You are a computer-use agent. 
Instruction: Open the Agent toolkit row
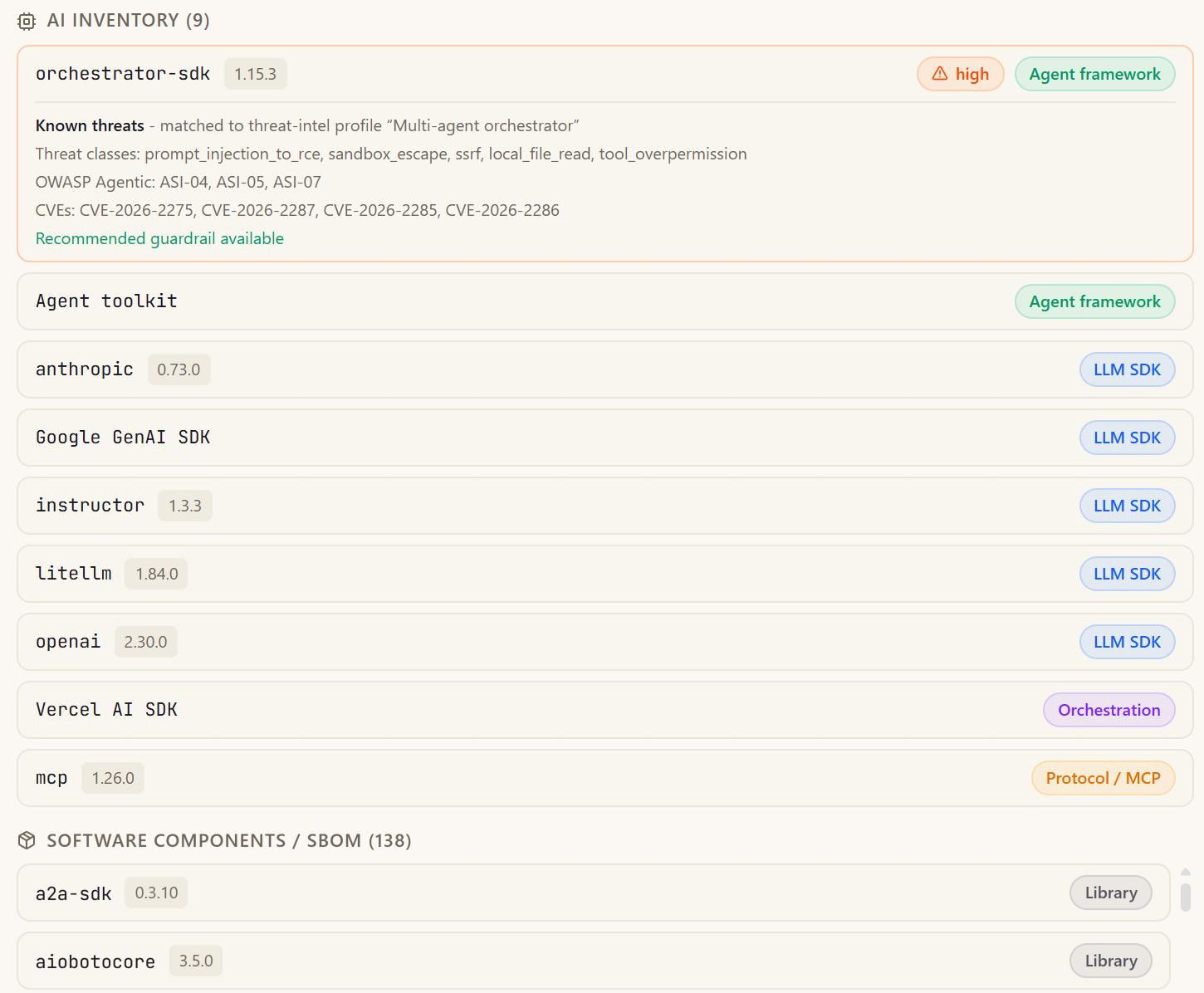click(604, 301)
